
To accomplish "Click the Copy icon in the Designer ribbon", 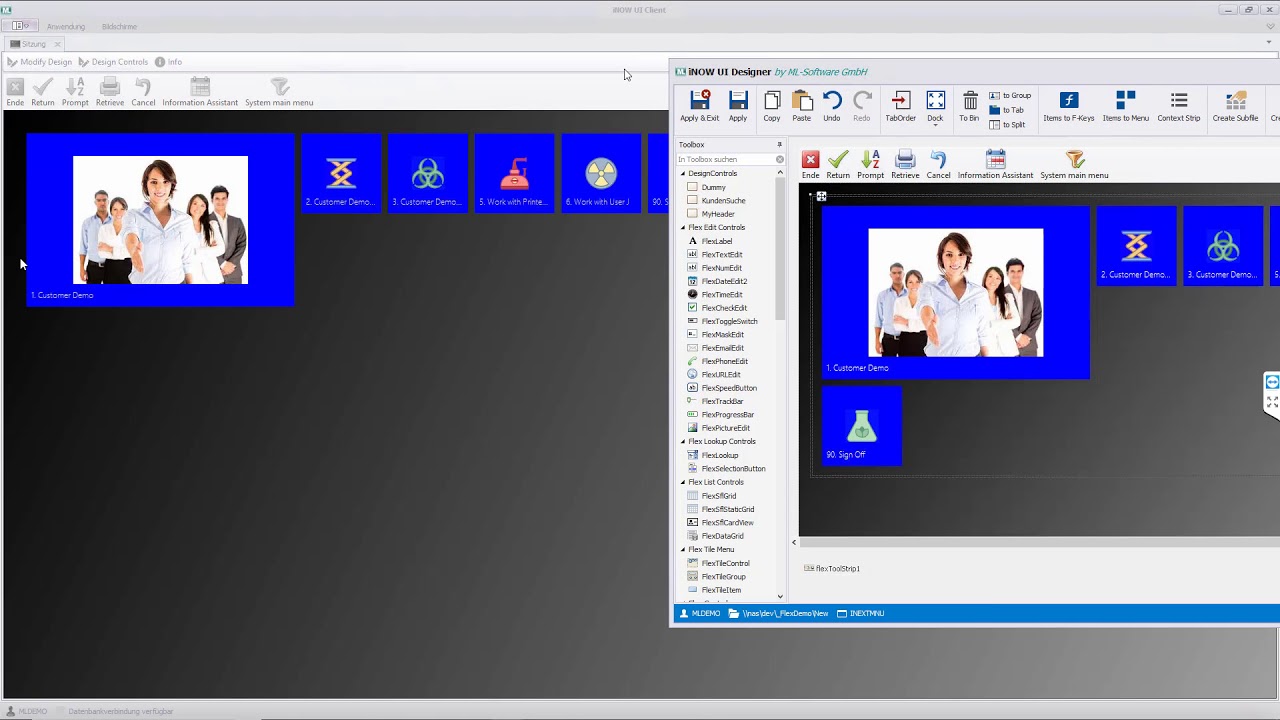I will [x=772, y=100].
